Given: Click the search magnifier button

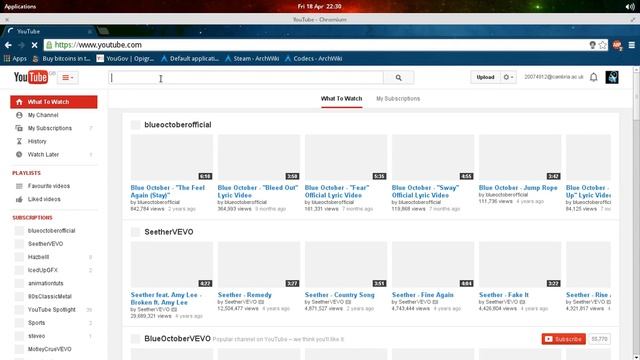Looking at the screenshot, I should click(x=398, y=78).
